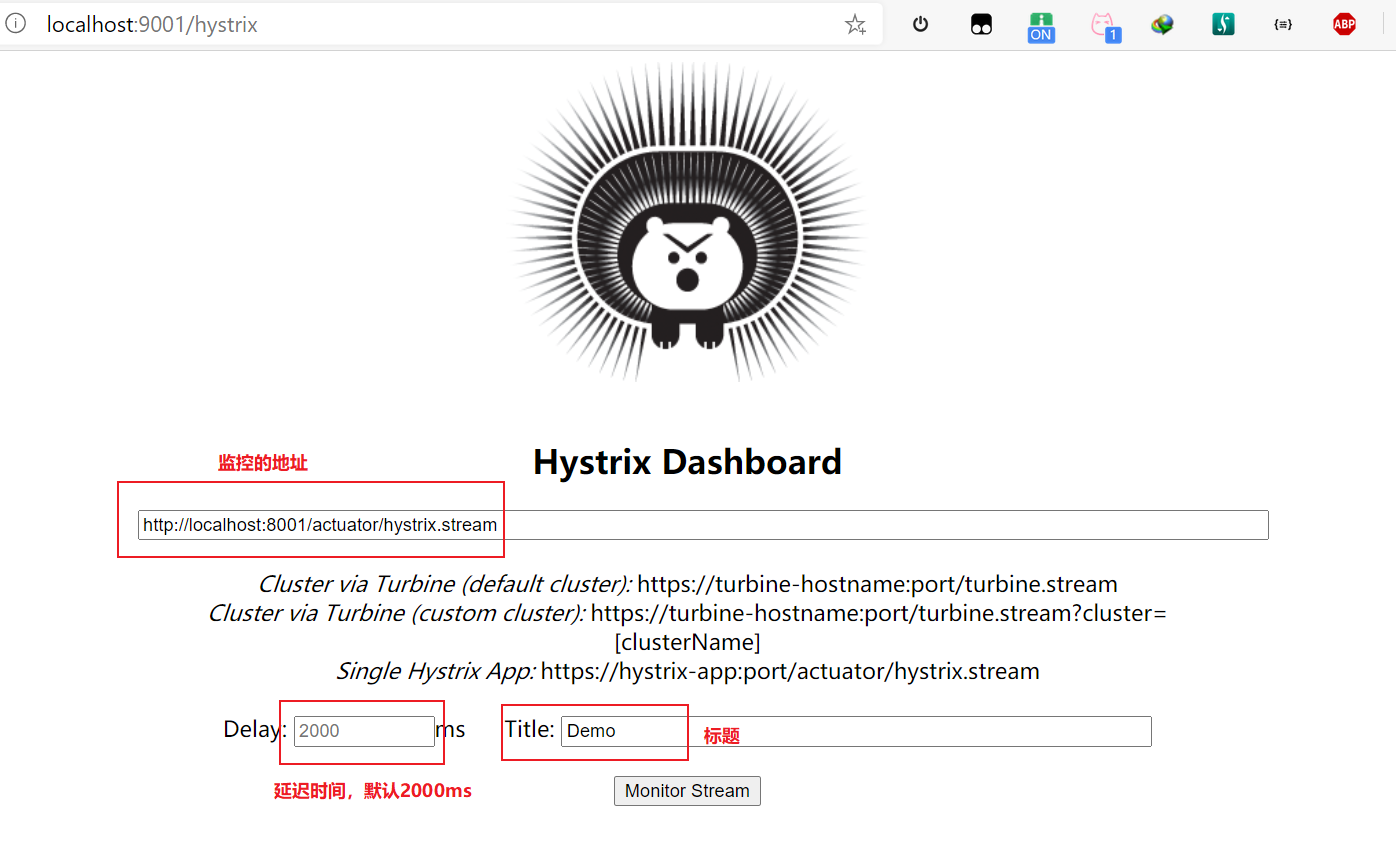Click the Hystrix Dashboard heading
The image size is (1396, 848).
pyautogui.click(x=687, y=462)
